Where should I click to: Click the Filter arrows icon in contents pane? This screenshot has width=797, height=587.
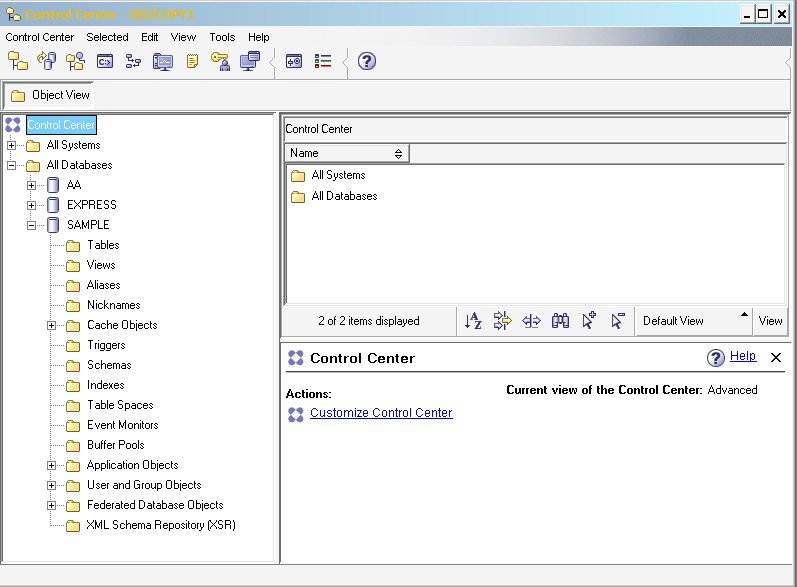502,321
